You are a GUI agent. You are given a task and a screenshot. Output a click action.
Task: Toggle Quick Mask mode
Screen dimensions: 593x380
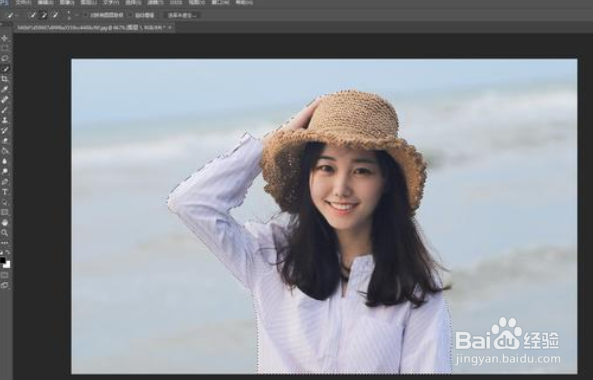5,275
